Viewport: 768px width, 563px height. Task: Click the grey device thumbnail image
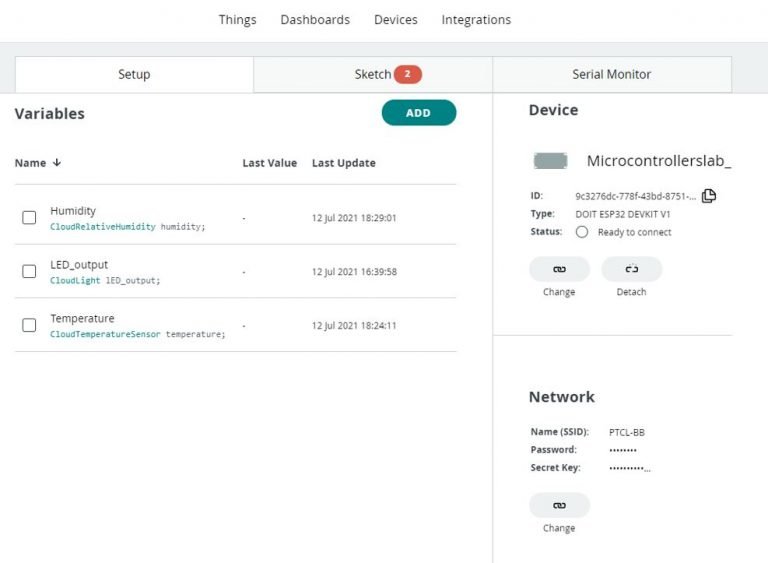(551, 161)
